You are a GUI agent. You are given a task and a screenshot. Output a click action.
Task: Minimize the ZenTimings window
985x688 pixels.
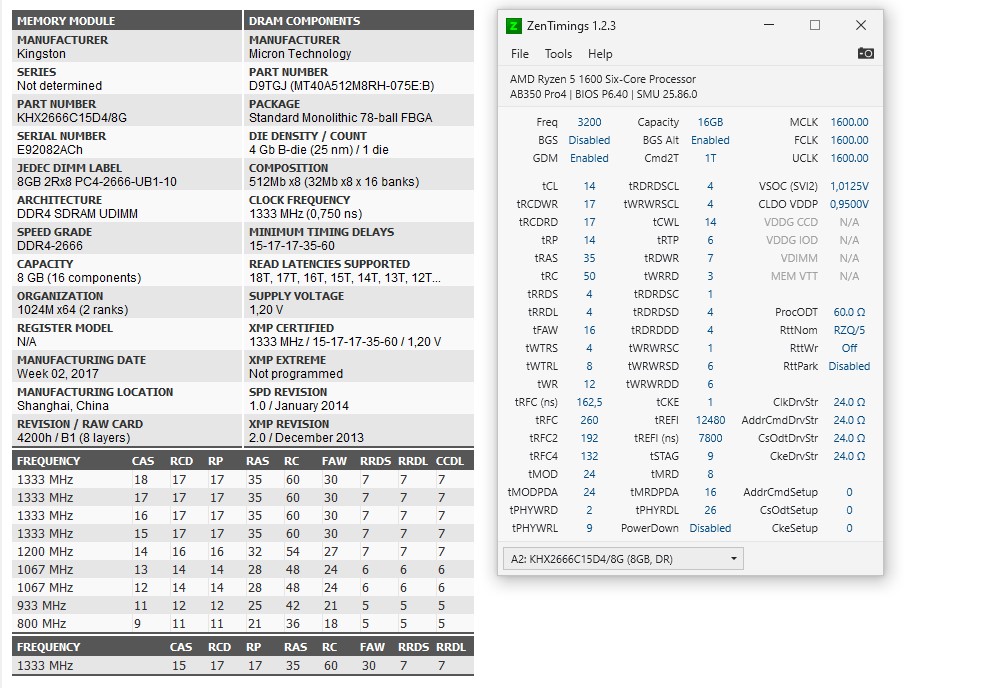tap(769, 25)
